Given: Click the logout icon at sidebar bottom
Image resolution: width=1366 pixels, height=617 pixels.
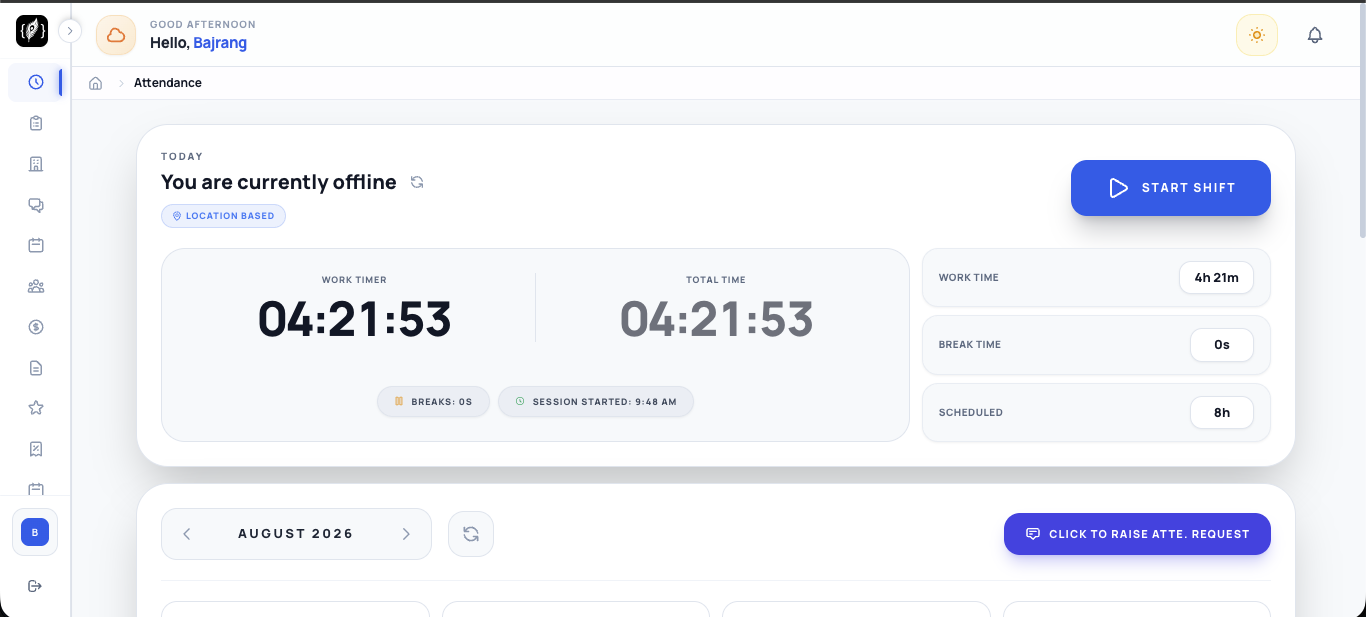Looking at the screenshot, I should click(x=35, y=586).
